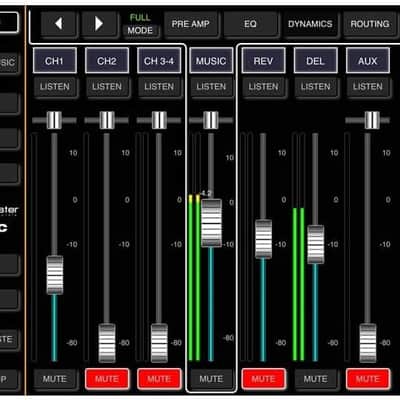
Task: Enable LISTEN on CH1
Action: click(55, 87)
